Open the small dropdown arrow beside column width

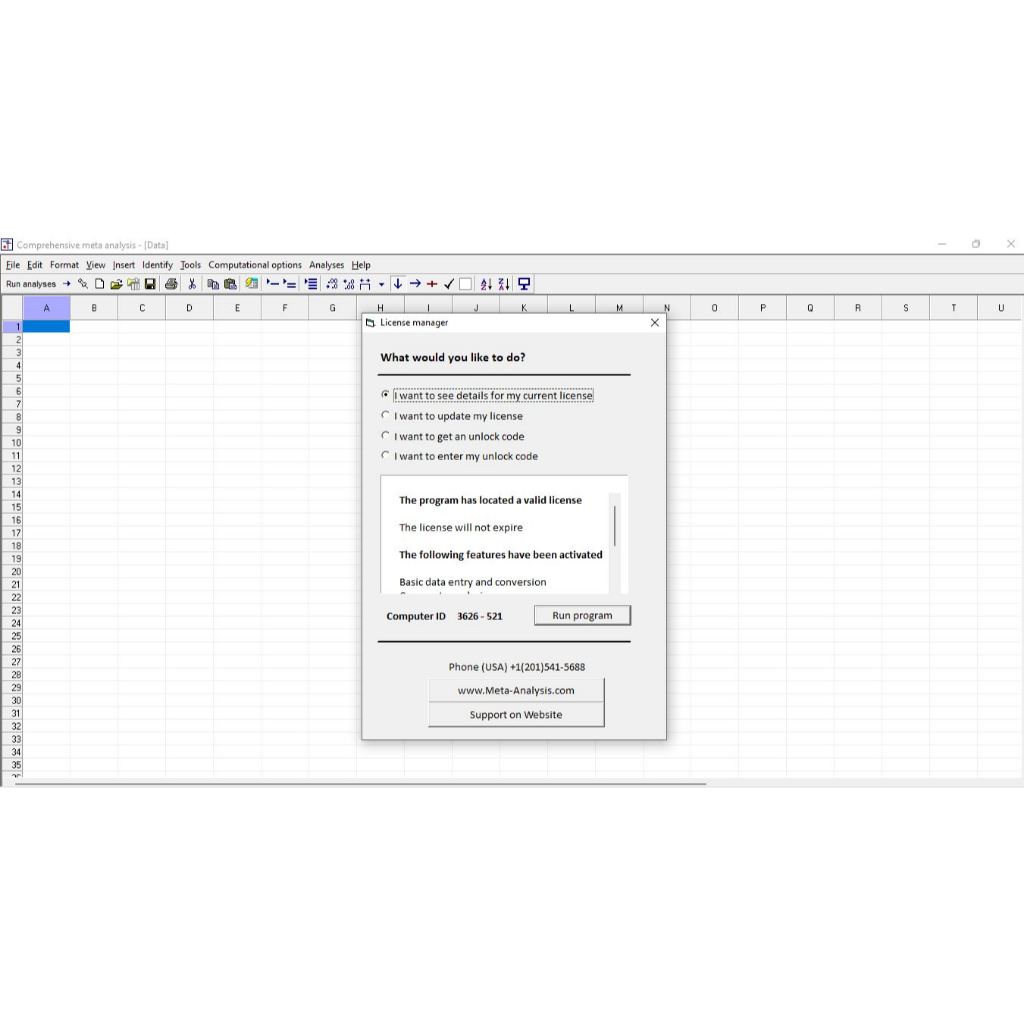(381, 285)
